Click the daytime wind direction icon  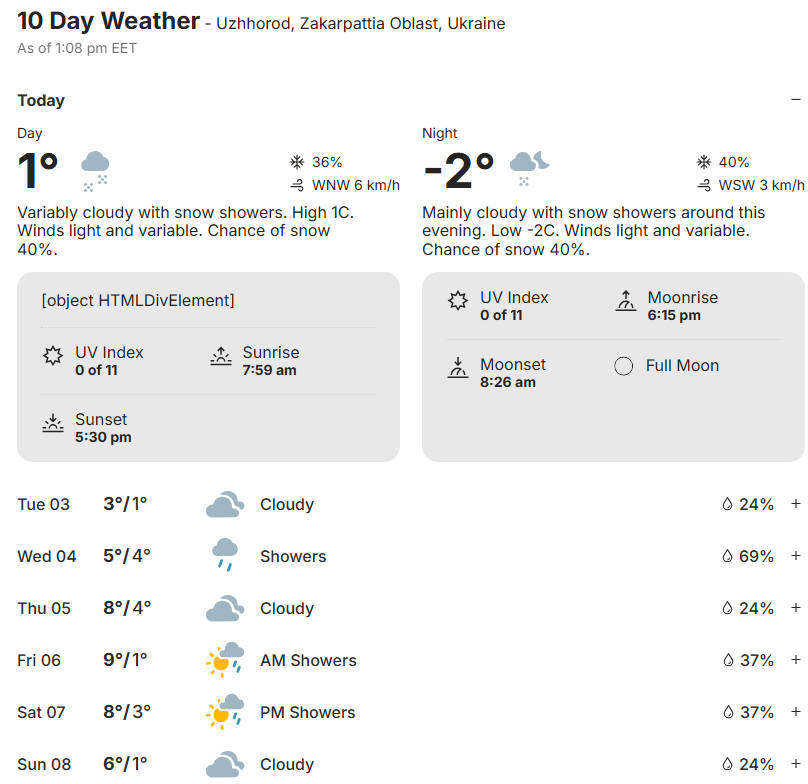(297, 185)
